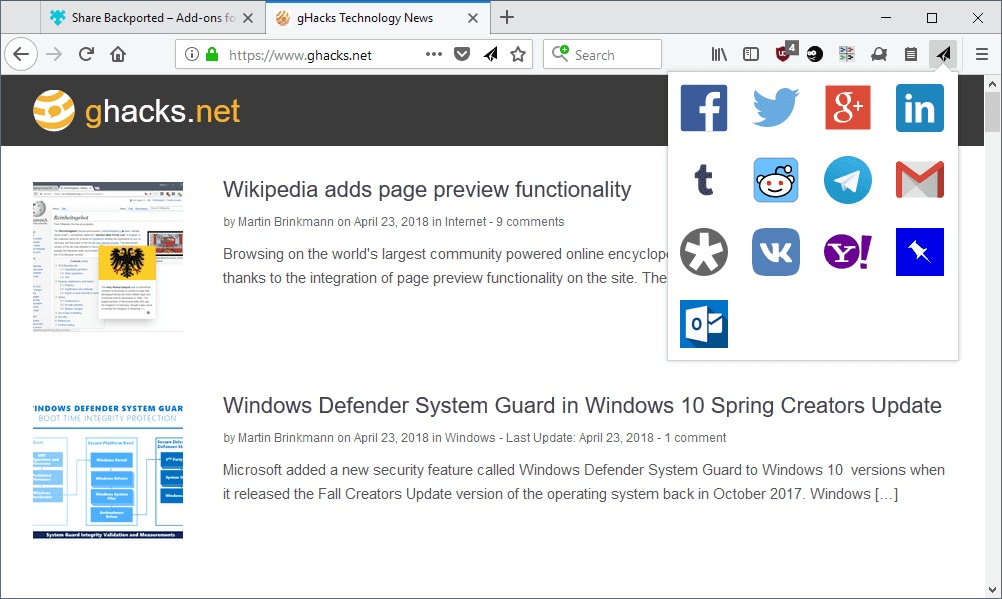Reload the current page
Image resolution: width=1002 pixels, height=599 pixels.
86,54
